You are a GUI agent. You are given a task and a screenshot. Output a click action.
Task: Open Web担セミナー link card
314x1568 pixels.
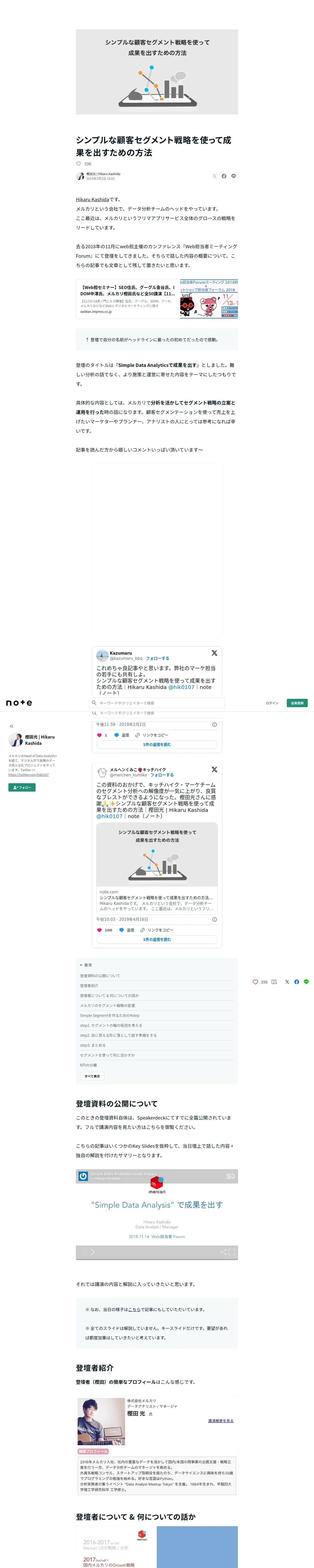coord(157,299)
